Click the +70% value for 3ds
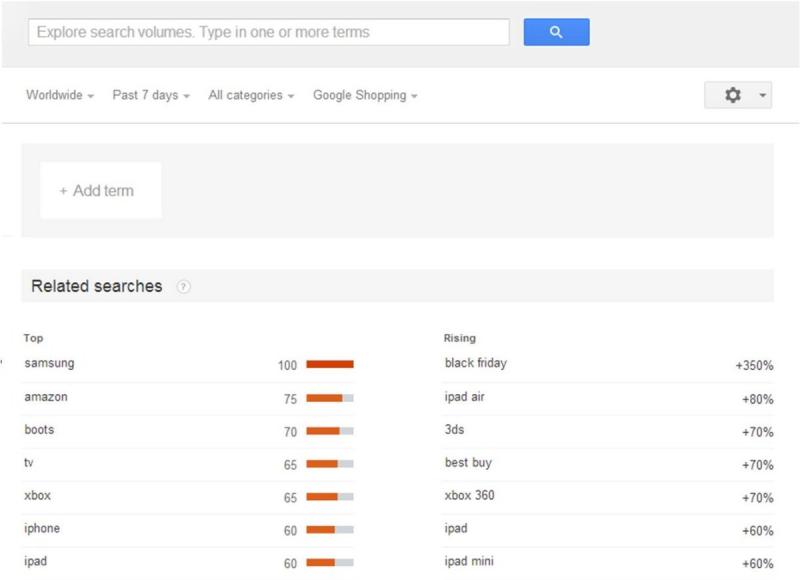This screenshot has height=580, width=800. click(x=758, y=432)
